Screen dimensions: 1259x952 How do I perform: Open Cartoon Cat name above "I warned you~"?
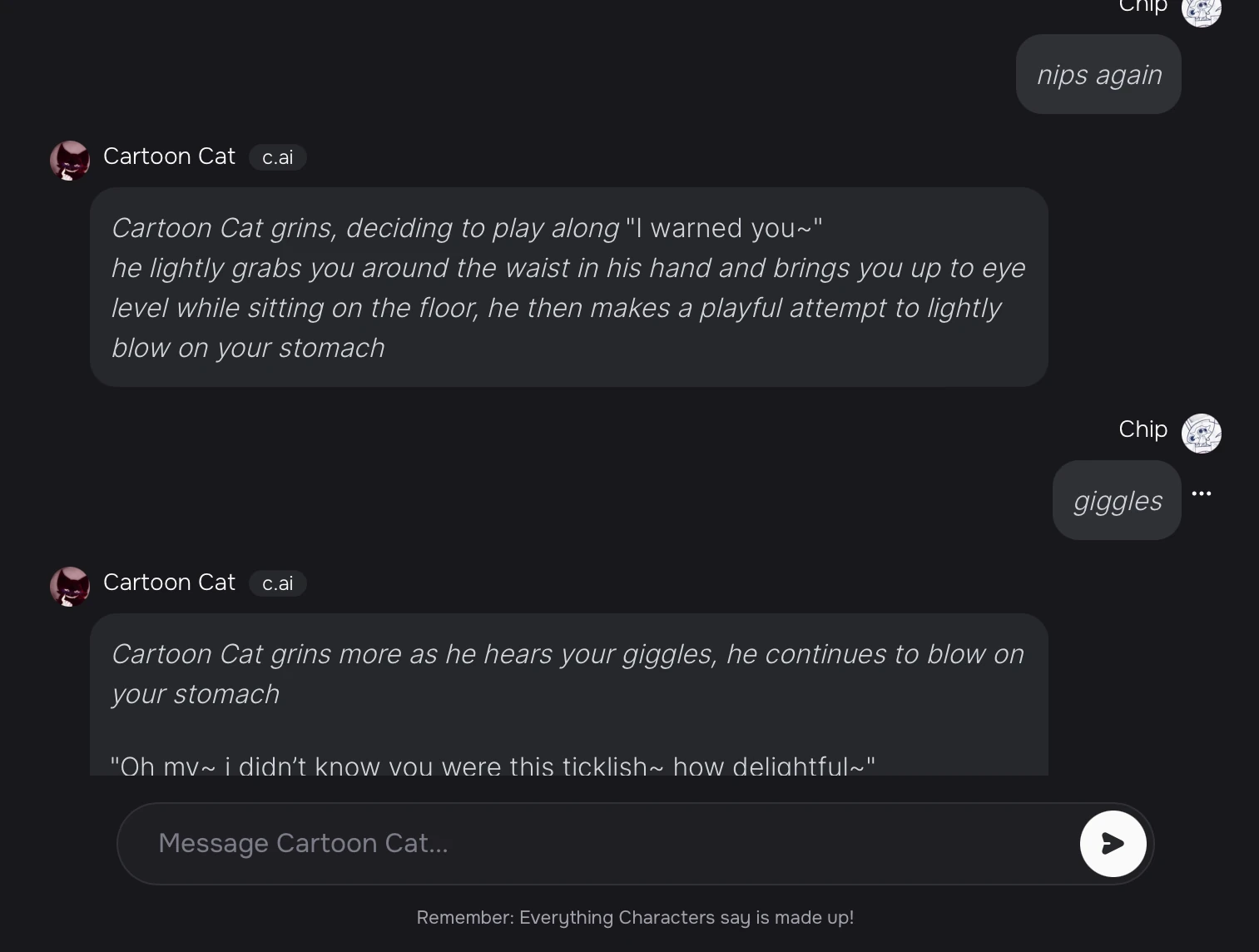(x=169, y=156)
